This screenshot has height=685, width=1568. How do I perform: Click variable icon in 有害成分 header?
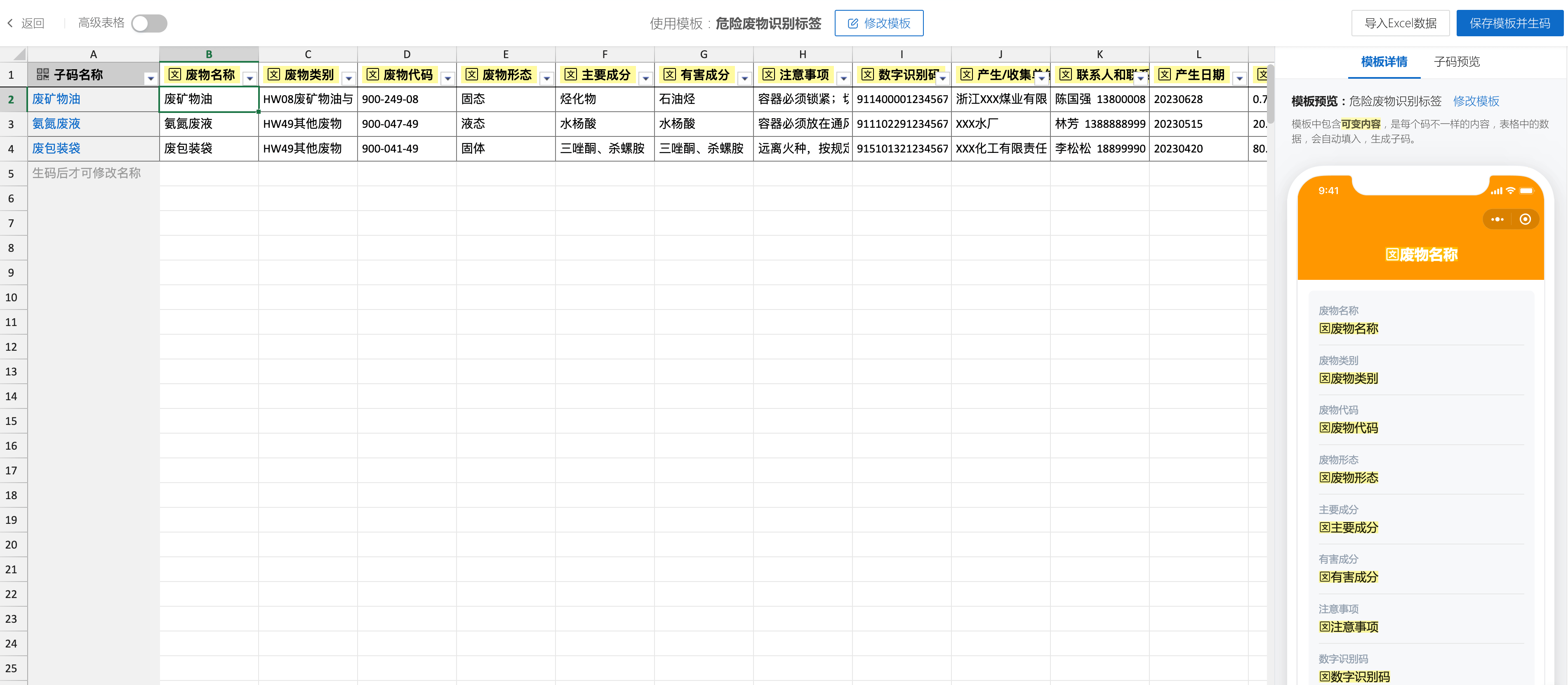pos(670,74)
